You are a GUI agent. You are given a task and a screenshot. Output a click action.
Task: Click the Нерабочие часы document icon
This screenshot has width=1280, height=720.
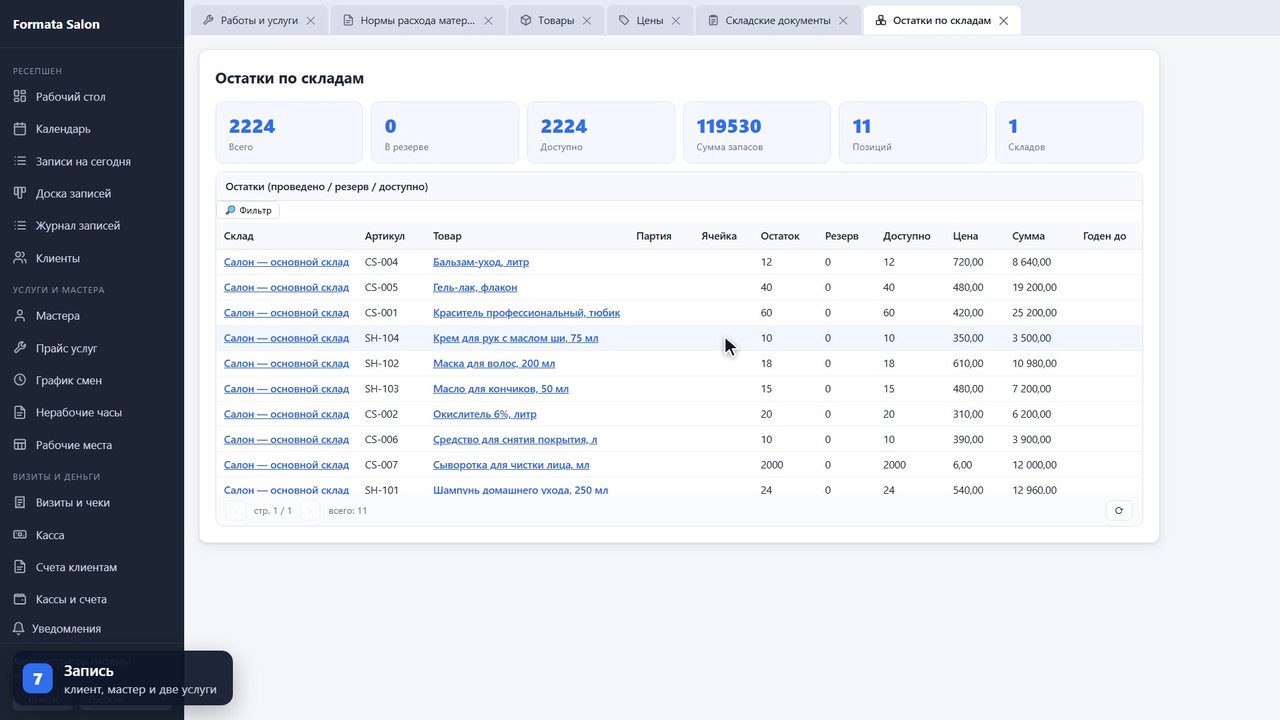[x=19, y=412]
